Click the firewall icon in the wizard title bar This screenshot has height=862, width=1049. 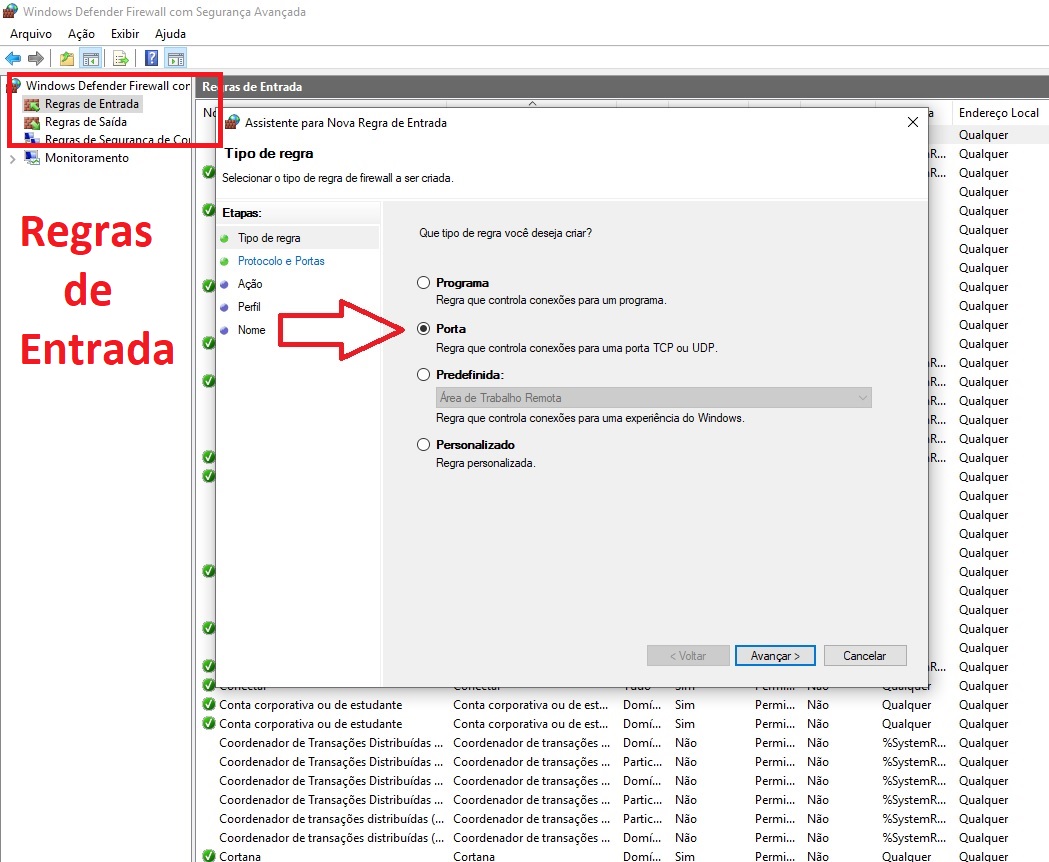pyautogui.click(x=232, y=122)
